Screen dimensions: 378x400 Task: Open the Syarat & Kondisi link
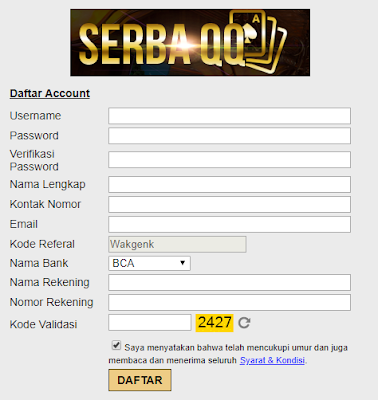(x=272, y=360)
